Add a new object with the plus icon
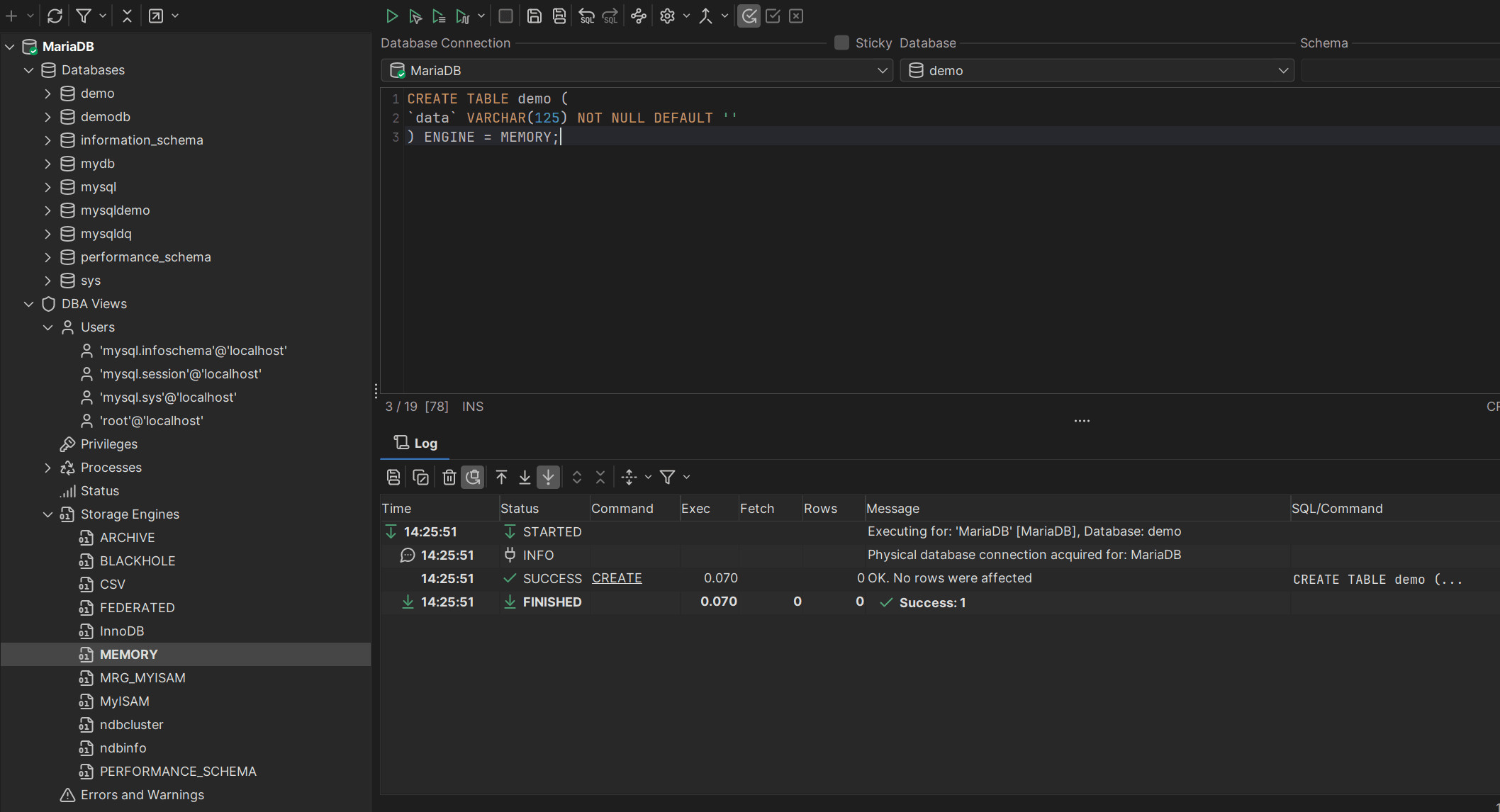 pos(11,16)
